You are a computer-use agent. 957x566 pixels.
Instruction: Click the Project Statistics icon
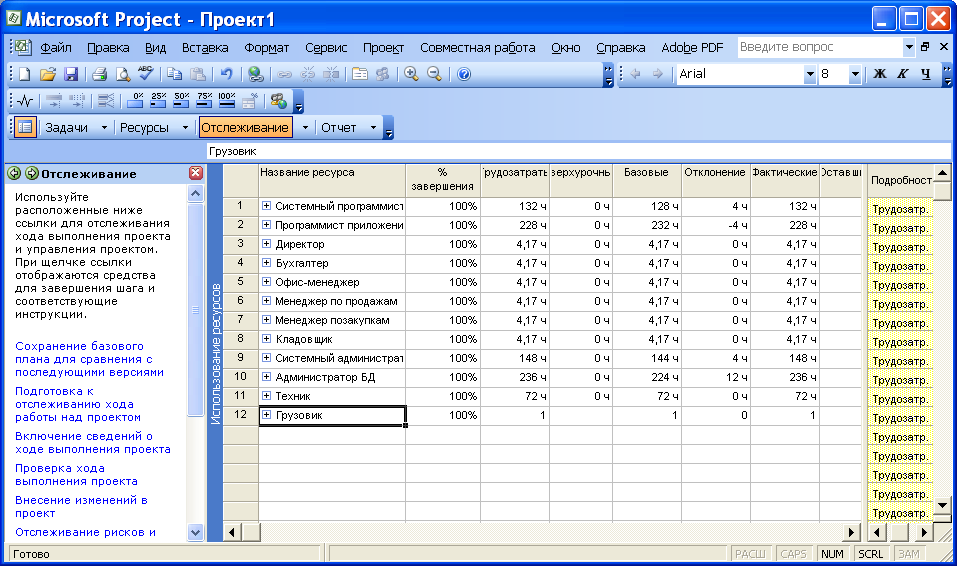25,101
